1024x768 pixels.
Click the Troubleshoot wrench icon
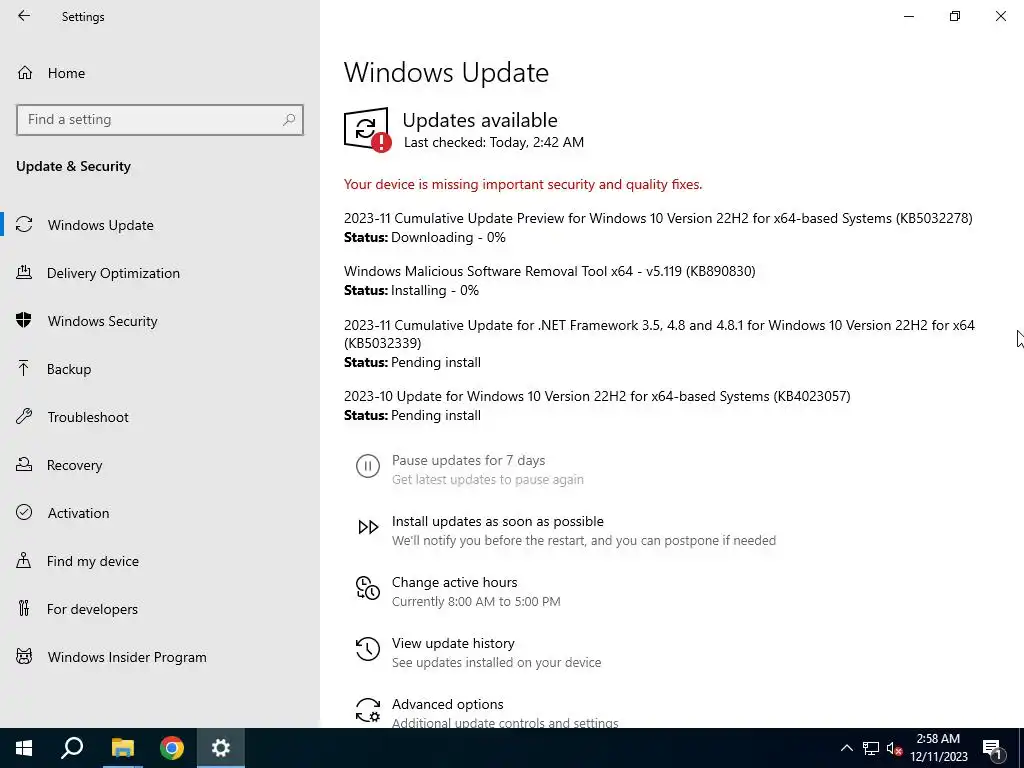coord(24,416)
